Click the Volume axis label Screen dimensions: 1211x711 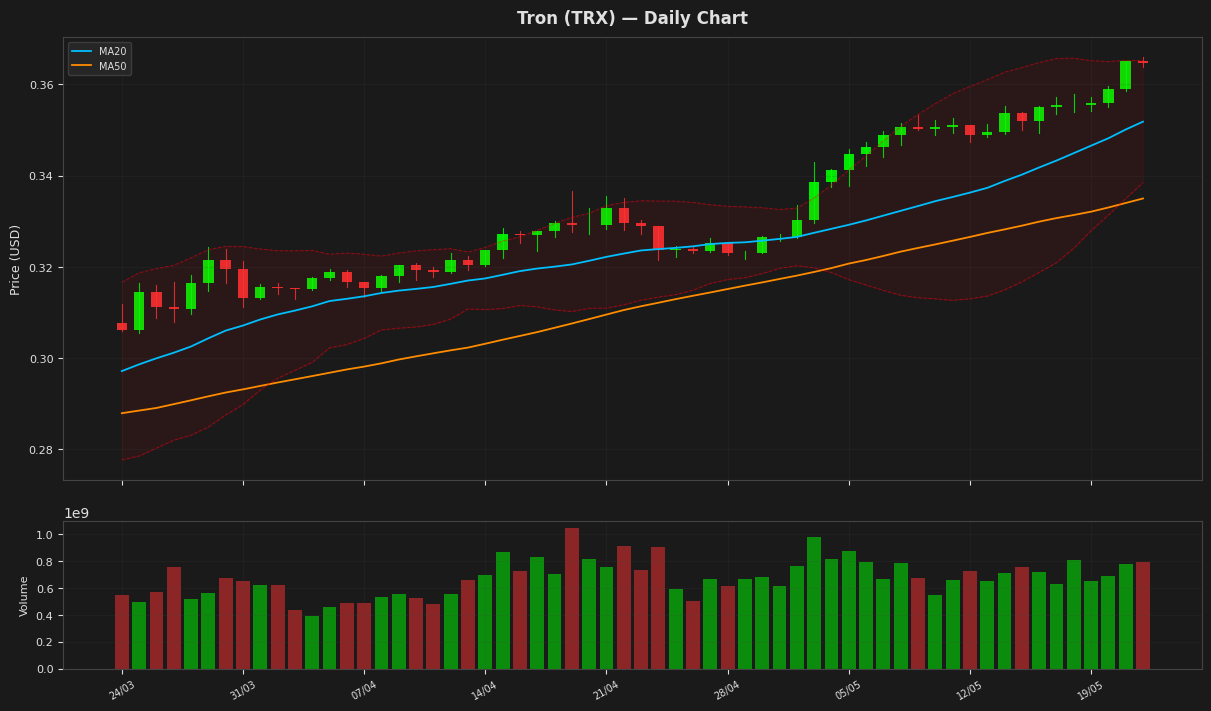click(x=25, y=595)
